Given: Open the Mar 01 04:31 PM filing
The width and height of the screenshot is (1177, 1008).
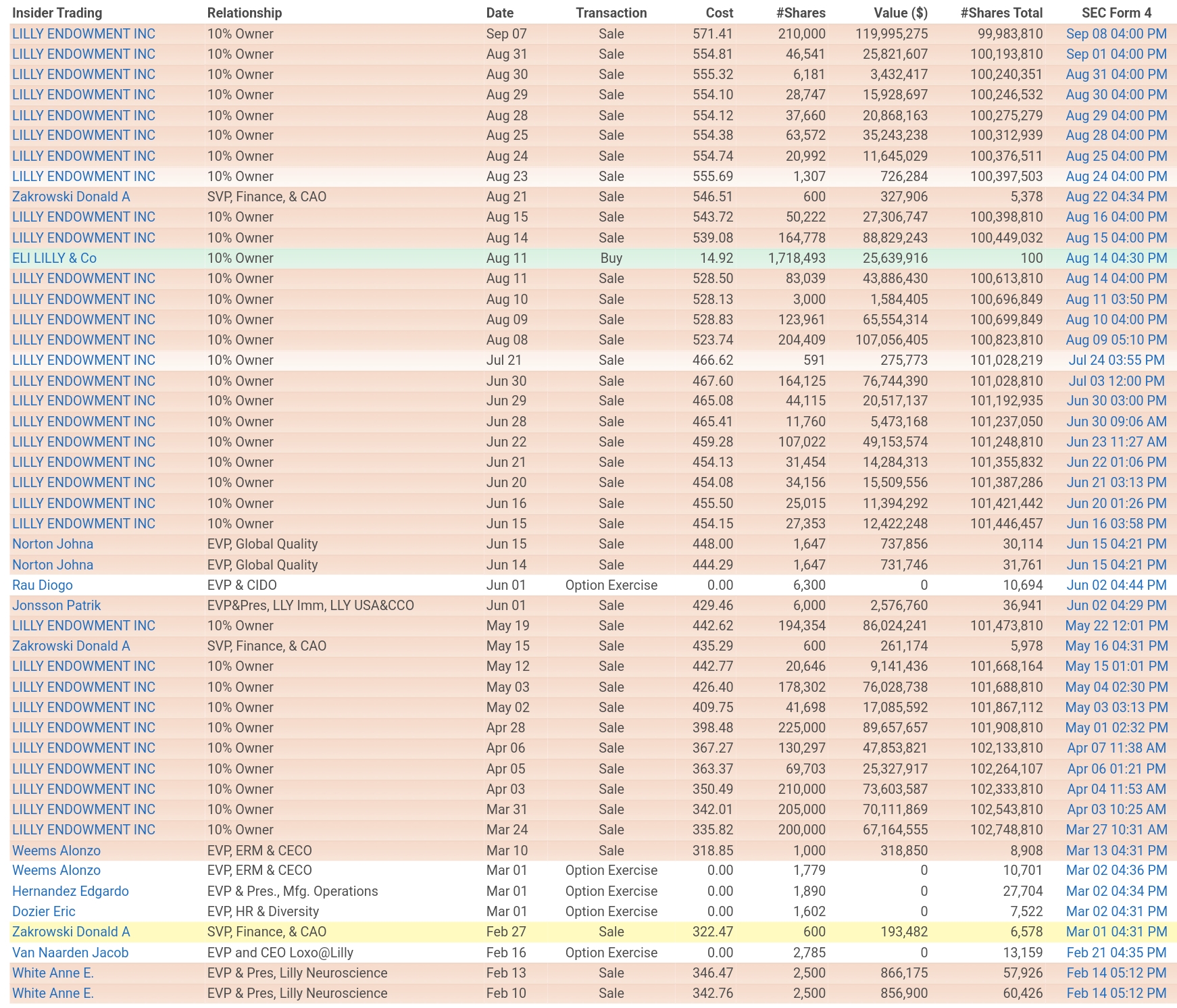Looking at the screenshot, I should [1116, 932].
